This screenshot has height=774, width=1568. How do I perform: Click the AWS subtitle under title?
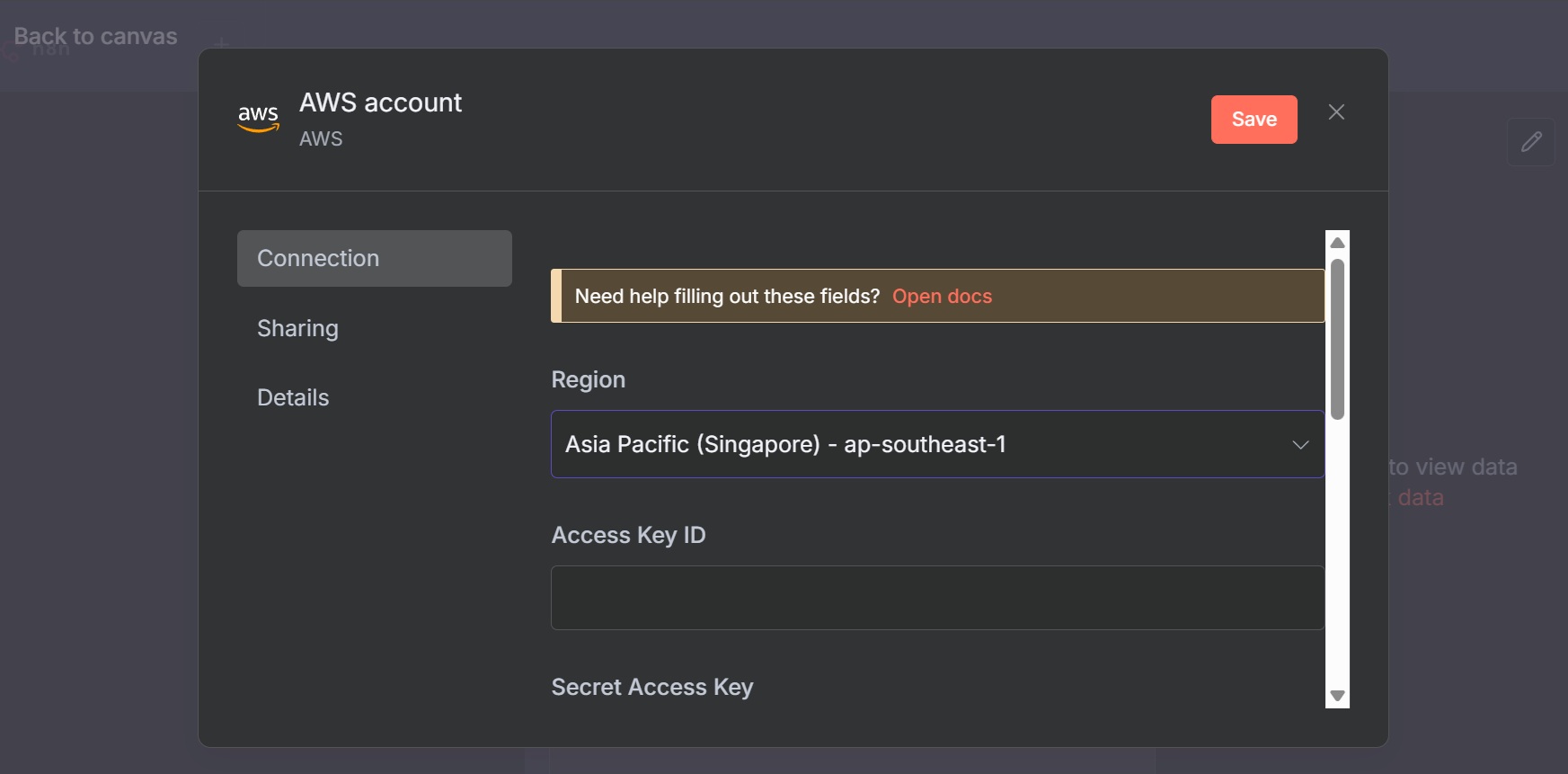(x=321, y=139)
